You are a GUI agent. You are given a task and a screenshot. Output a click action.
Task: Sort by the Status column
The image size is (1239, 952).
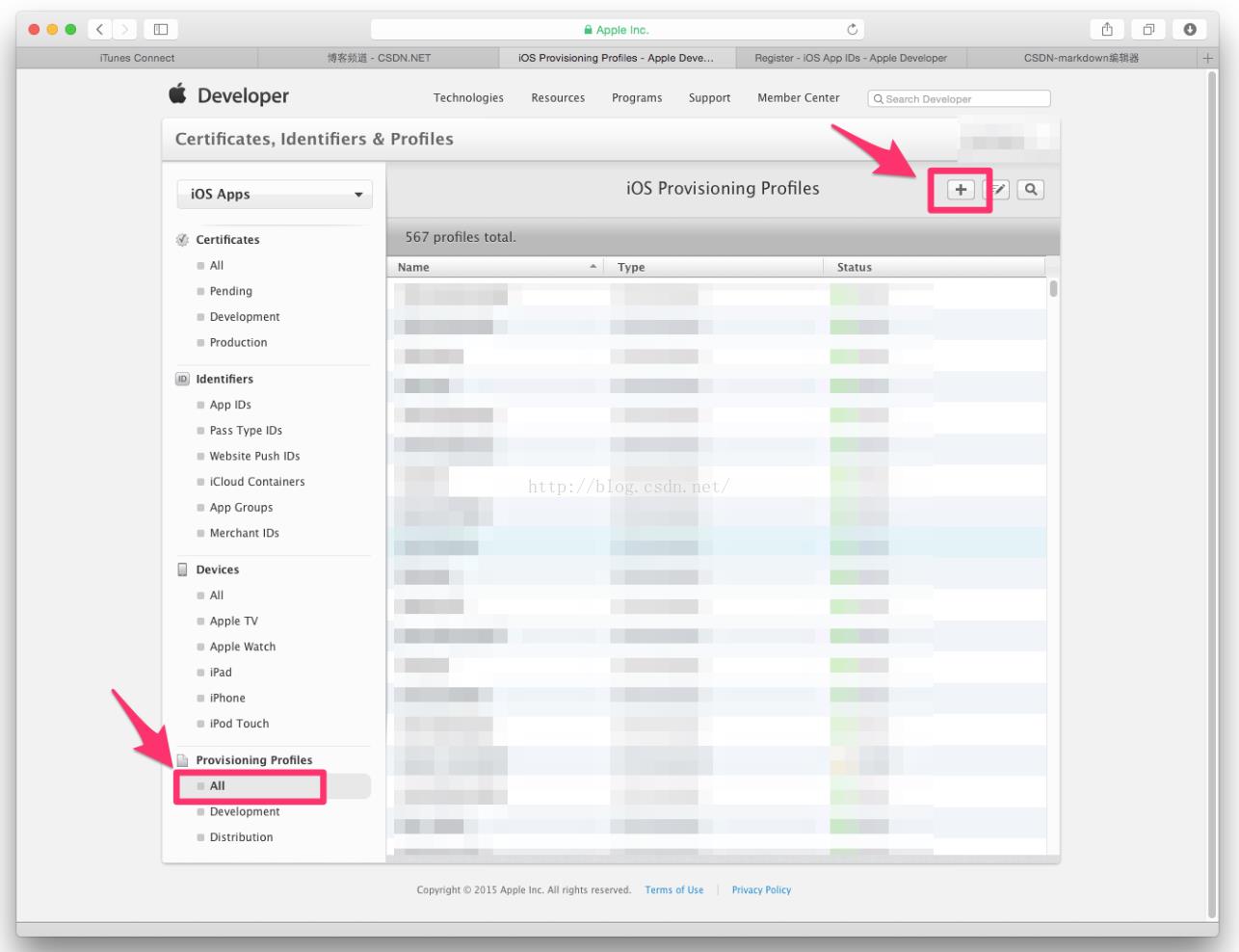(x=935, y=267)
